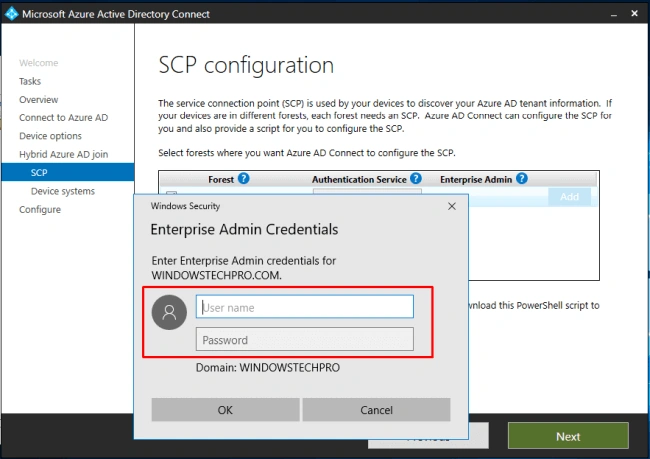Image resolution: width=650 pixels, height=459 pixels.
Task: Click the Enterprise Admin help icon
Action: [522, 179]
